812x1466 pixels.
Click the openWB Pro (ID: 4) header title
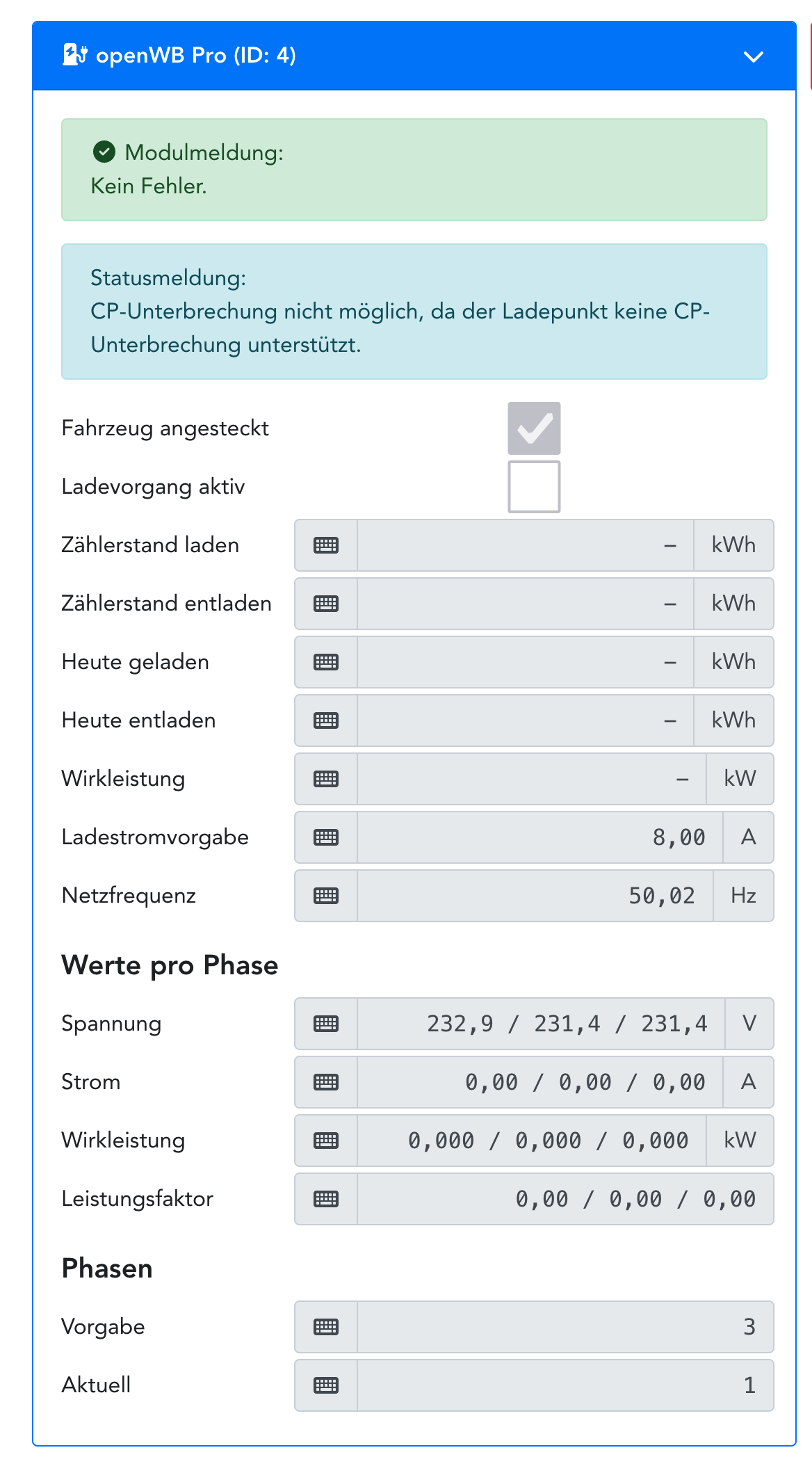tap(195, 56)
